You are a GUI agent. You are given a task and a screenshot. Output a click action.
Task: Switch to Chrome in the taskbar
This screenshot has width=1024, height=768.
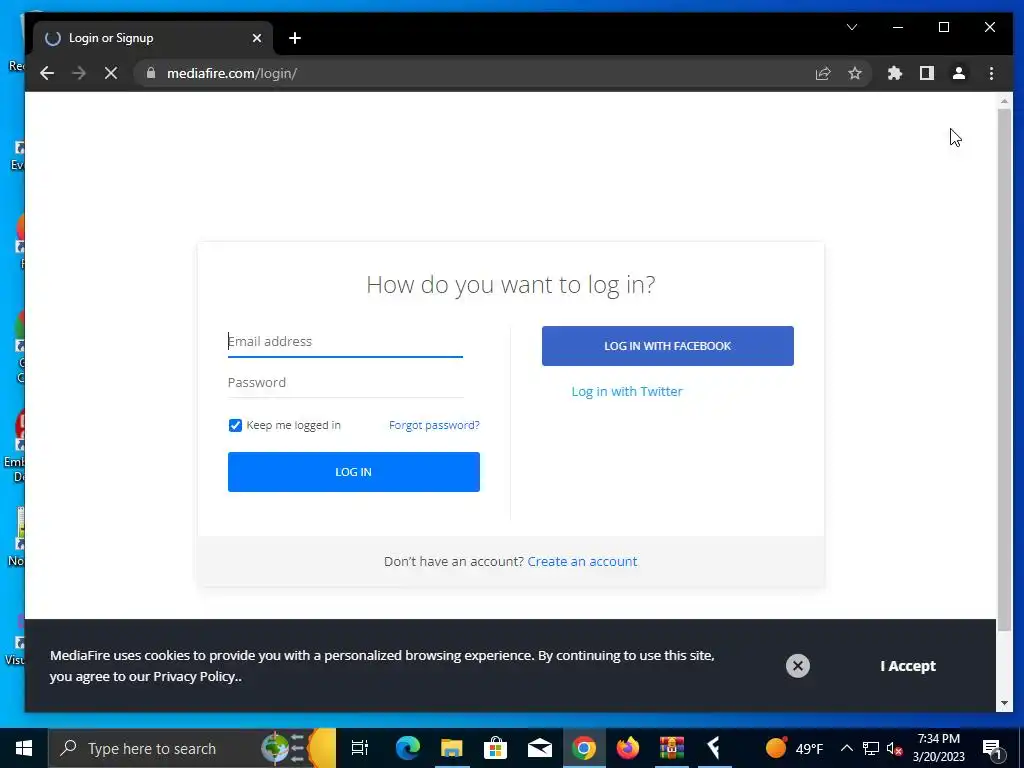(x=584, y=748)
